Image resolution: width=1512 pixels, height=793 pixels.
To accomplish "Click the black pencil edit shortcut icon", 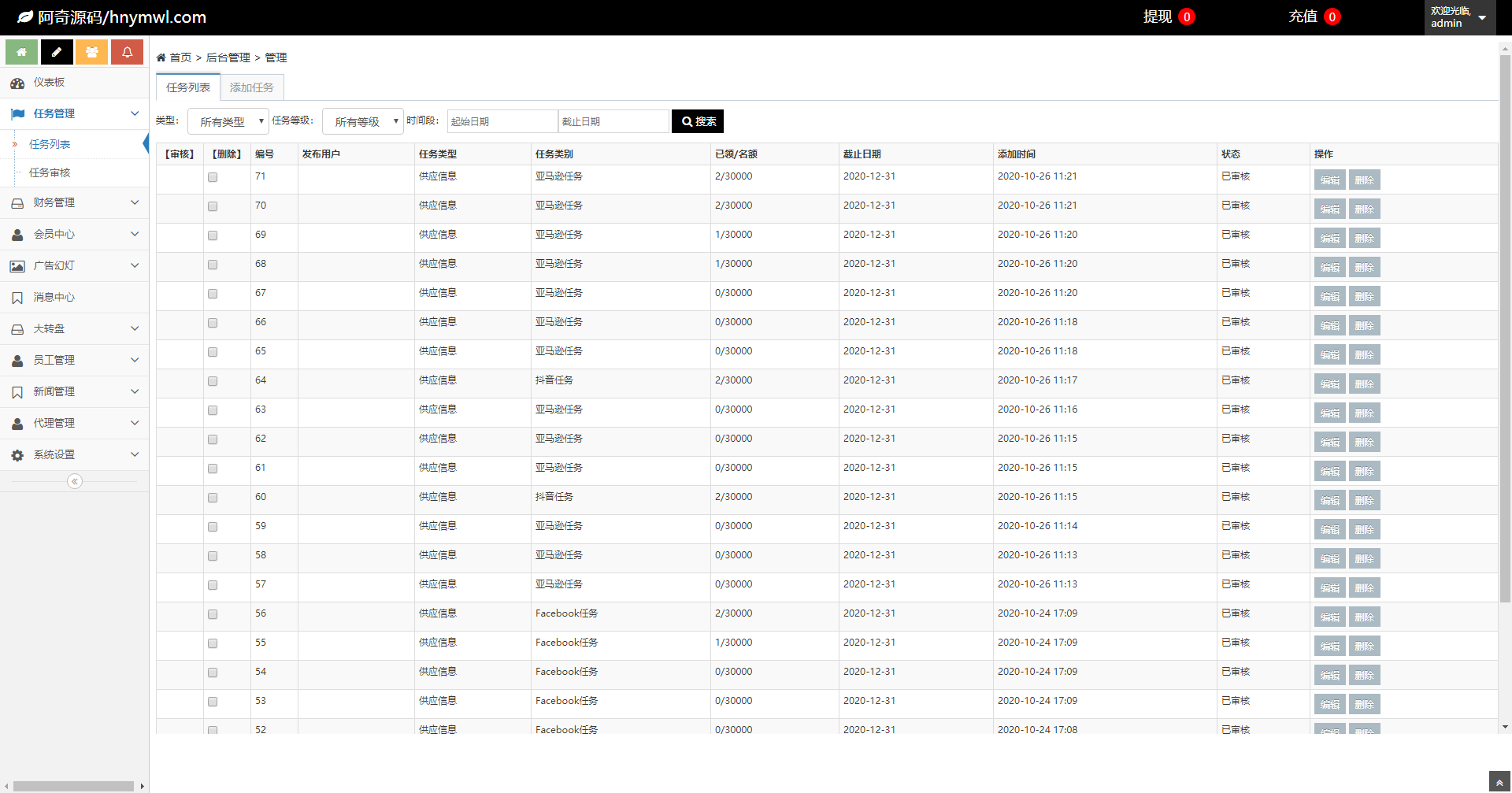I will coord(57,52).
